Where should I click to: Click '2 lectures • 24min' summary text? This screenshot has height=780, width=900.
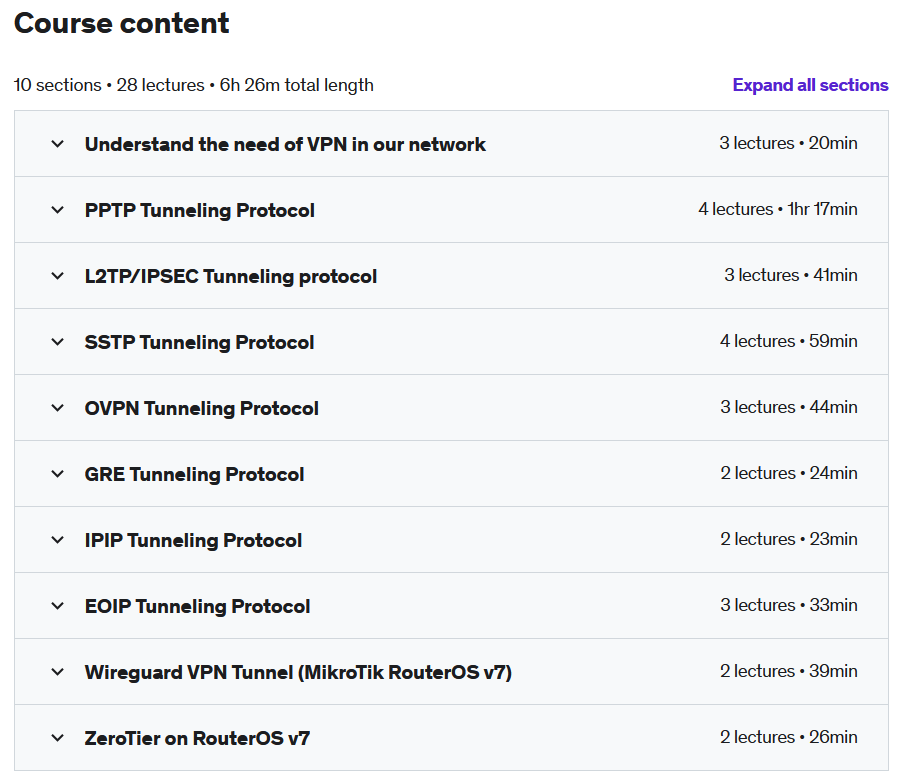coord(789,473)
